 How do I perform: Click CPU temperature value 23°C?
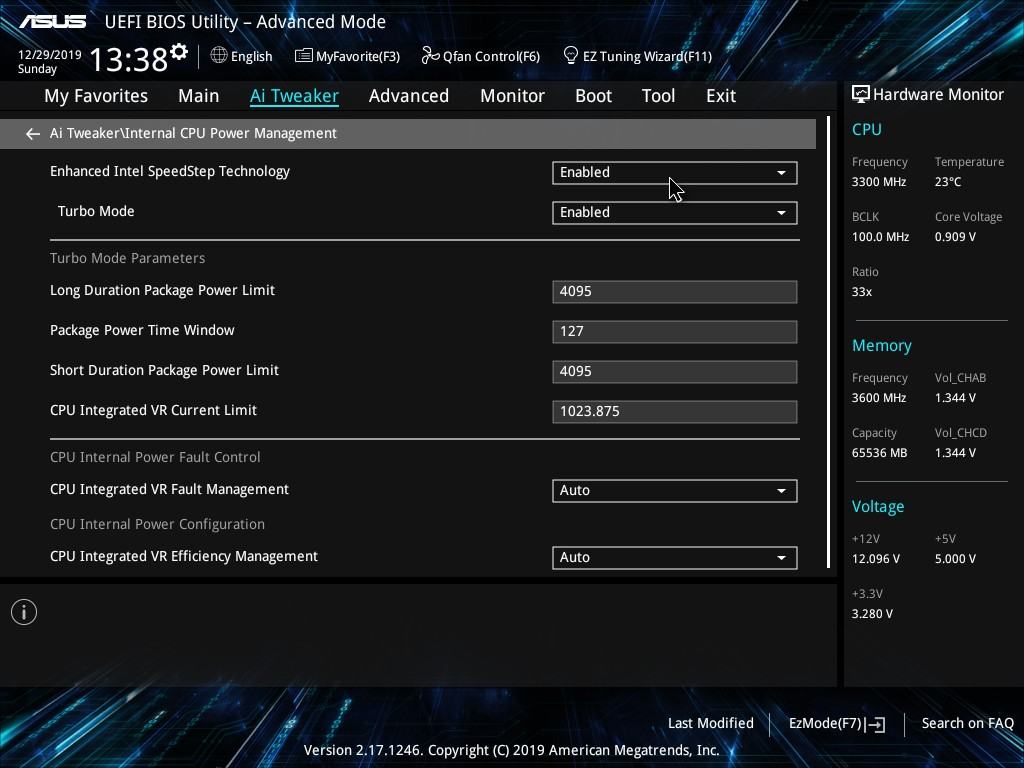(x=948, y=182)
